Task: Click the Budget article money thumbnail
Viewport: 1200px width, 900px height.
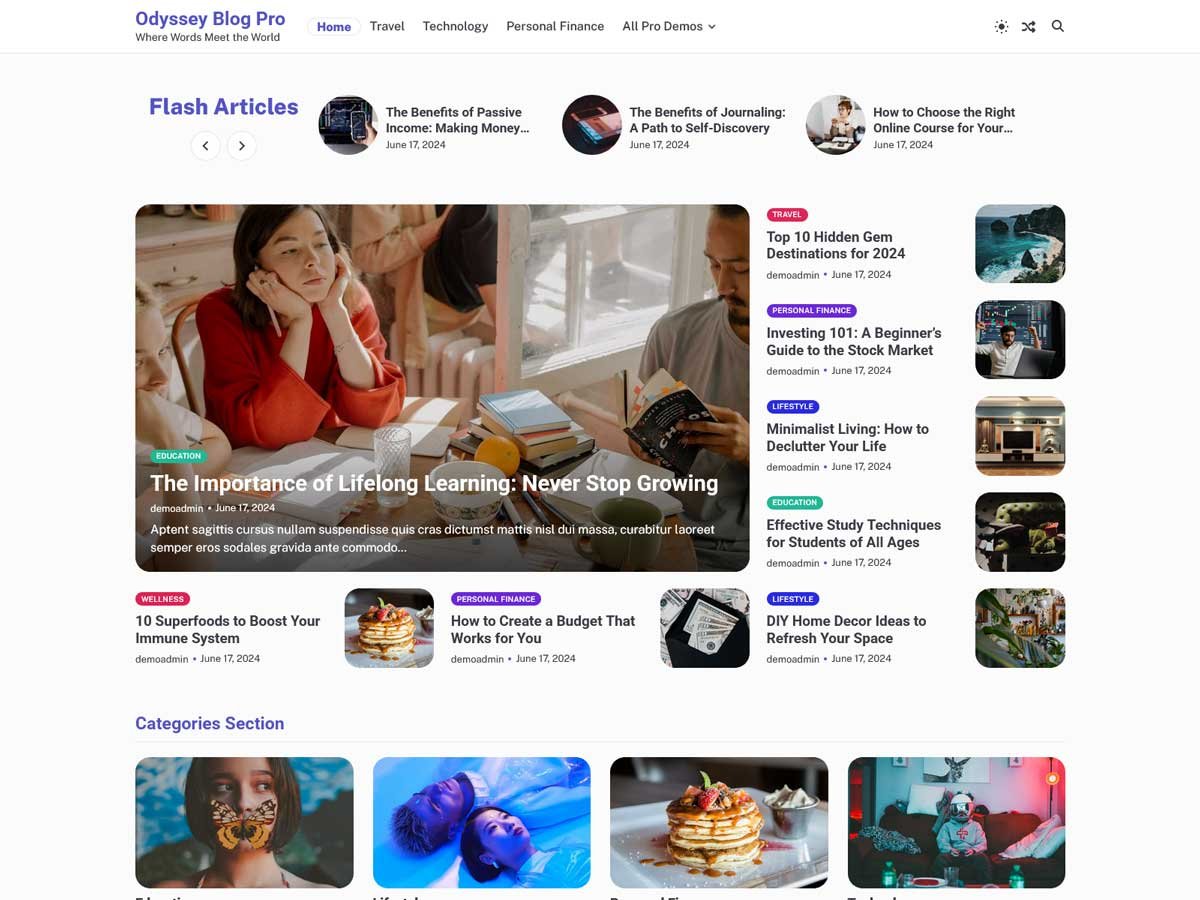Action: click(705, 628)
